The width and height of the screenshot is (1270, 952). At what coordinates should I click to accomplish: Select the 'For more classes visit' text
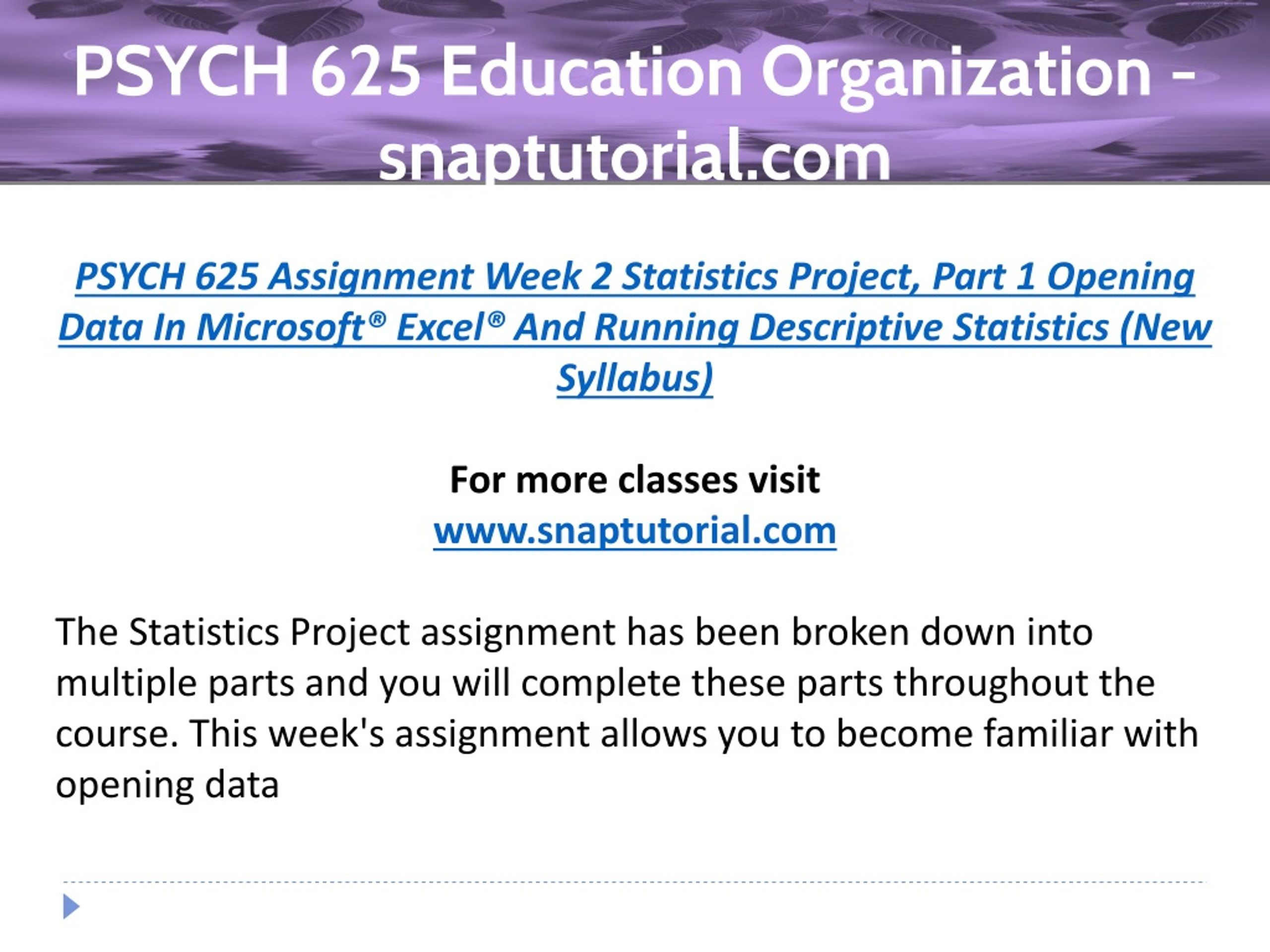[x=635, y=480]
